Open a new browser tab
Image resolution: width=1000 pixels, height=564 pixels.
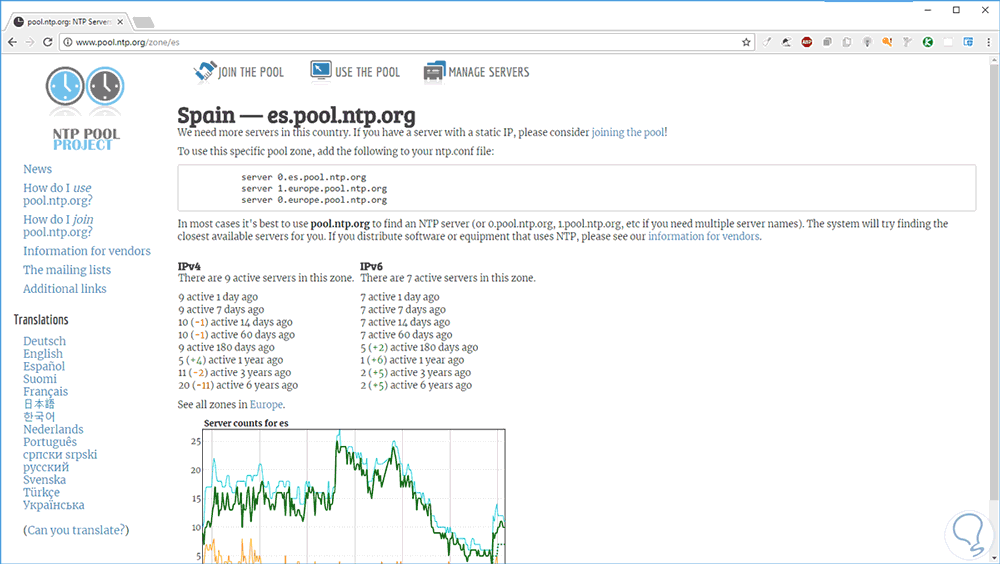coord(143,22)
